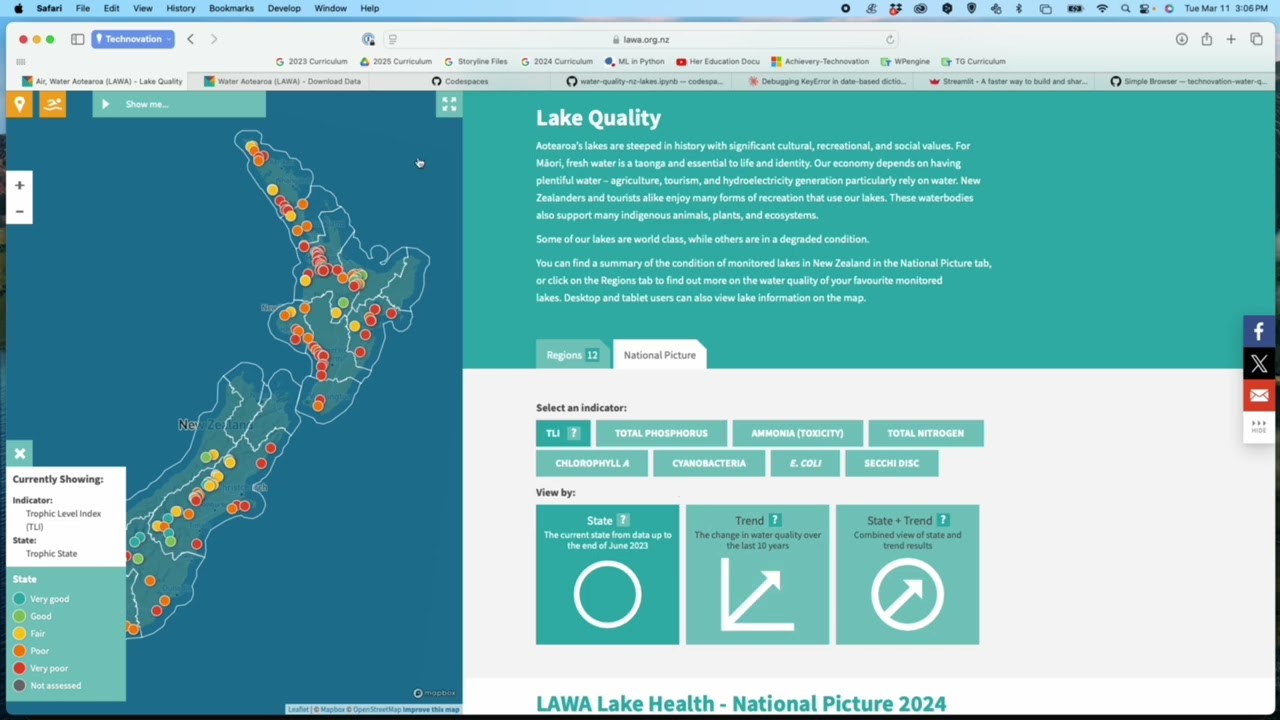The image size is (1280, 720).
Task: Show the Safari tab overview
Action: (1256, 39)
